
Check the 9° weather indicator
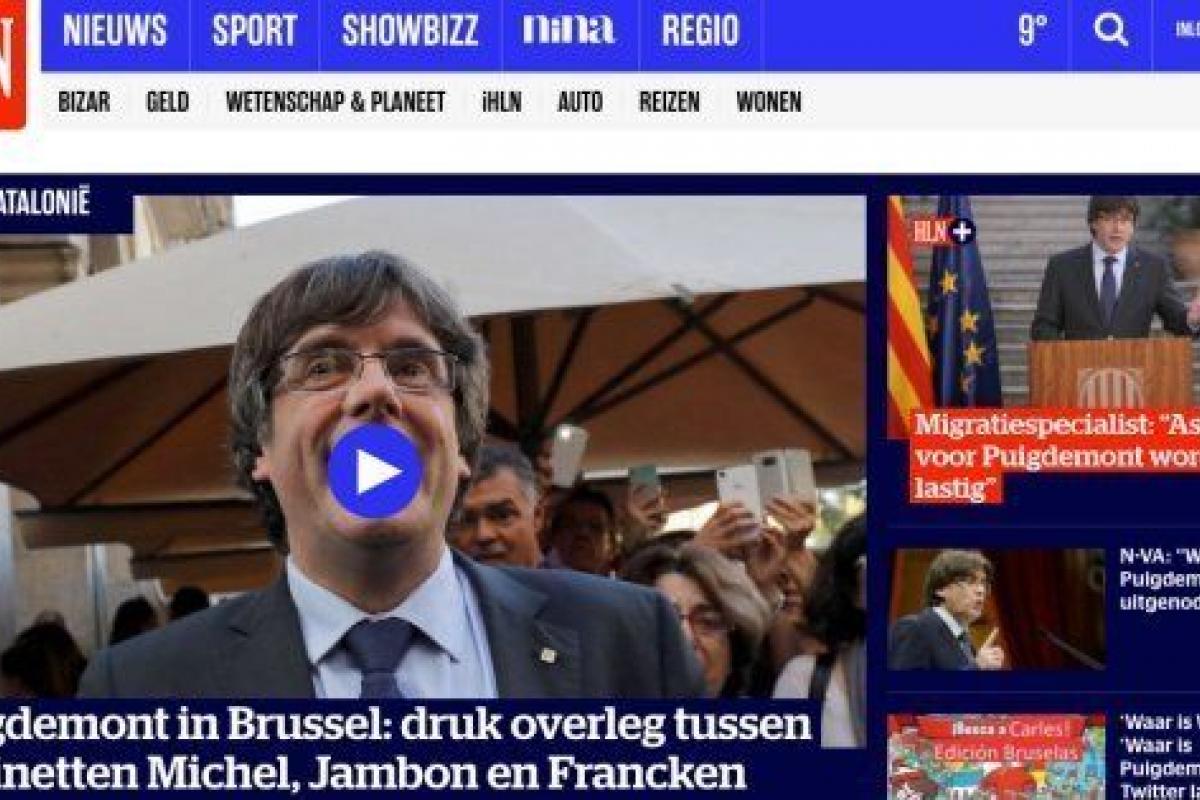[x=1032, y=30]
